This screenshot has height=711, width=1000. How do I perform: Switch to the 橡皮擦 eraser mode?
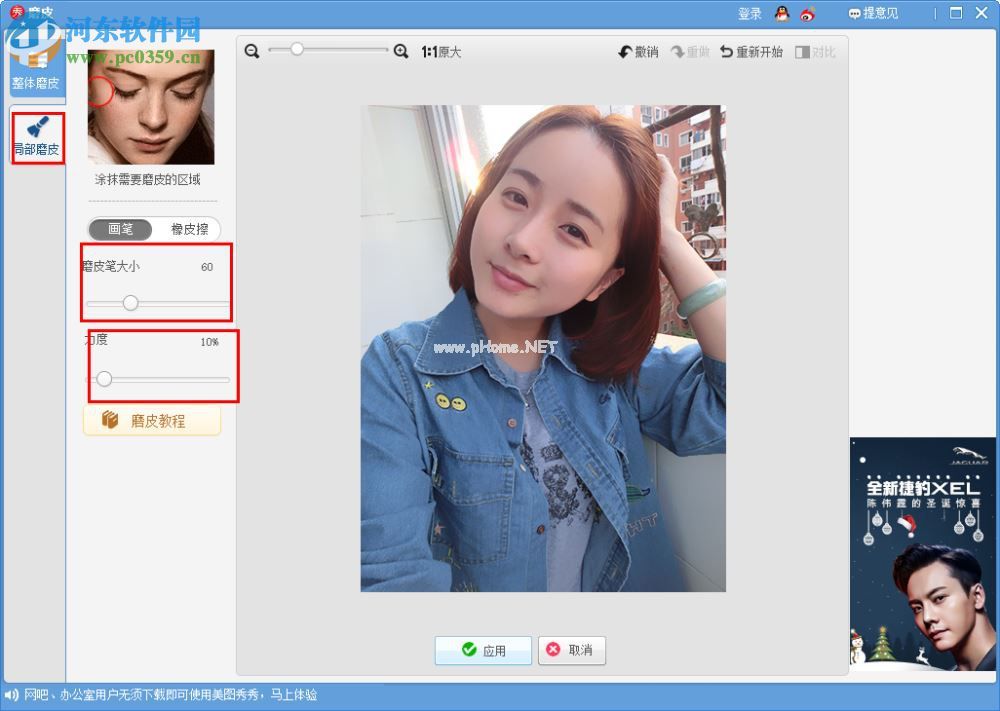(x=189, y=229)
